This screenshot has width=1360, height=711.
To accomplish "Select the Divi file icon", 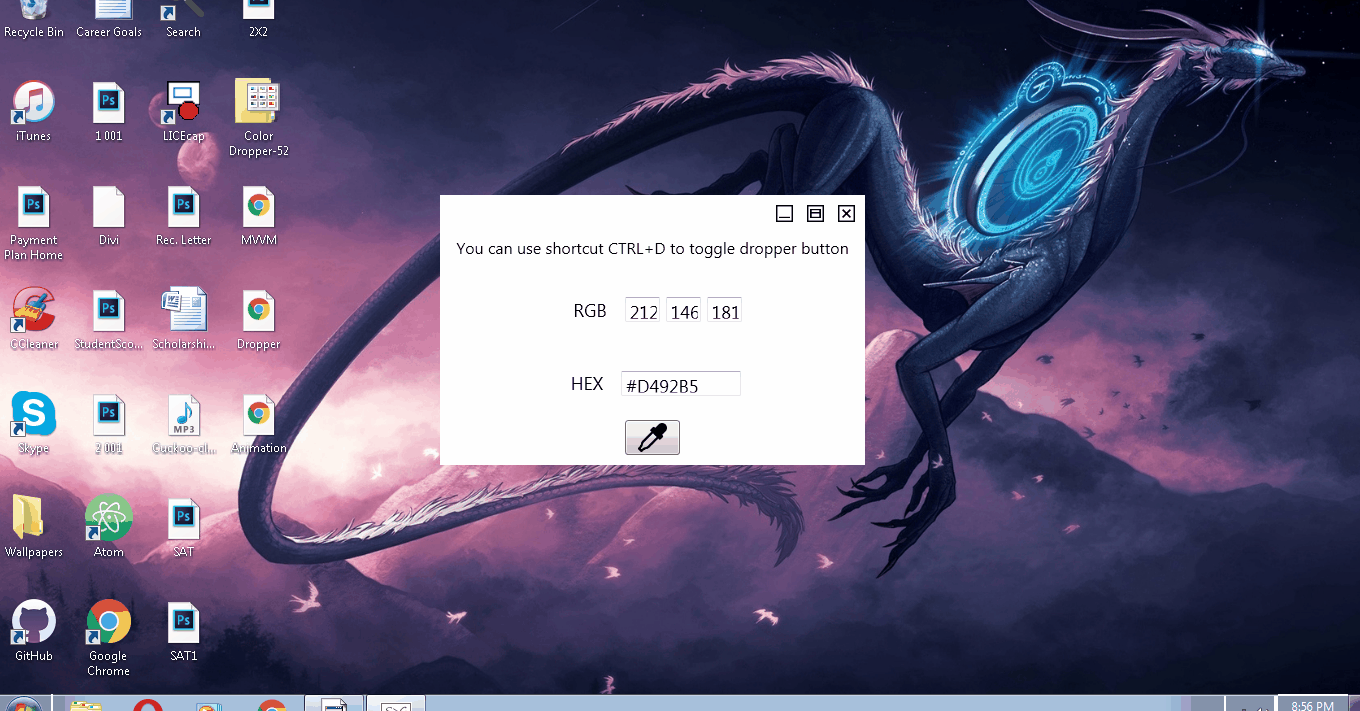I will pyautogui.click(x=108, y=217).
